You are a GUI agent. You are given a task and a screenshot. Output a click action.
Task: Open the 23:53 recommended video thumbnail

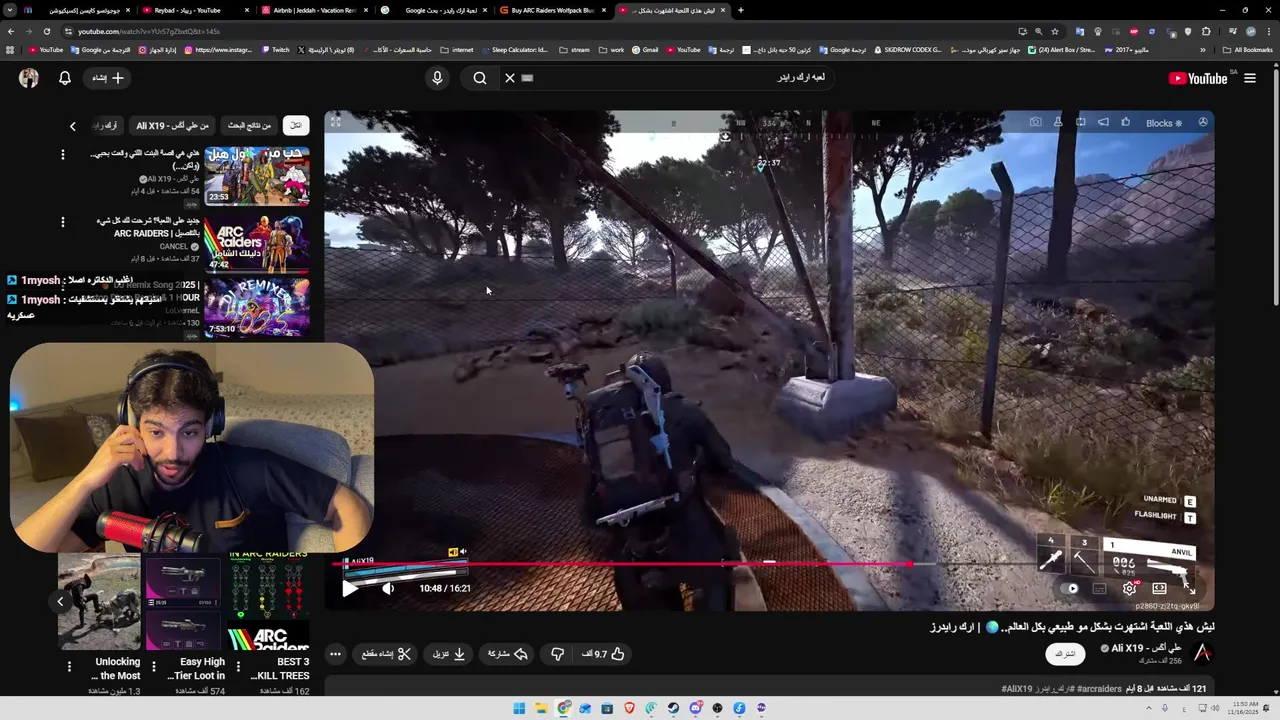click(x=257, y=176)
